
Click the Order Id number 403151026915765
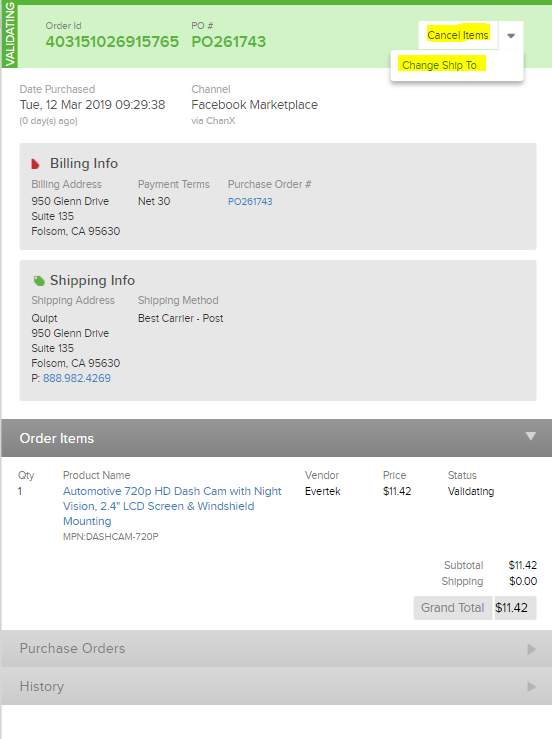pyautogui.click(x=112, y=42)
